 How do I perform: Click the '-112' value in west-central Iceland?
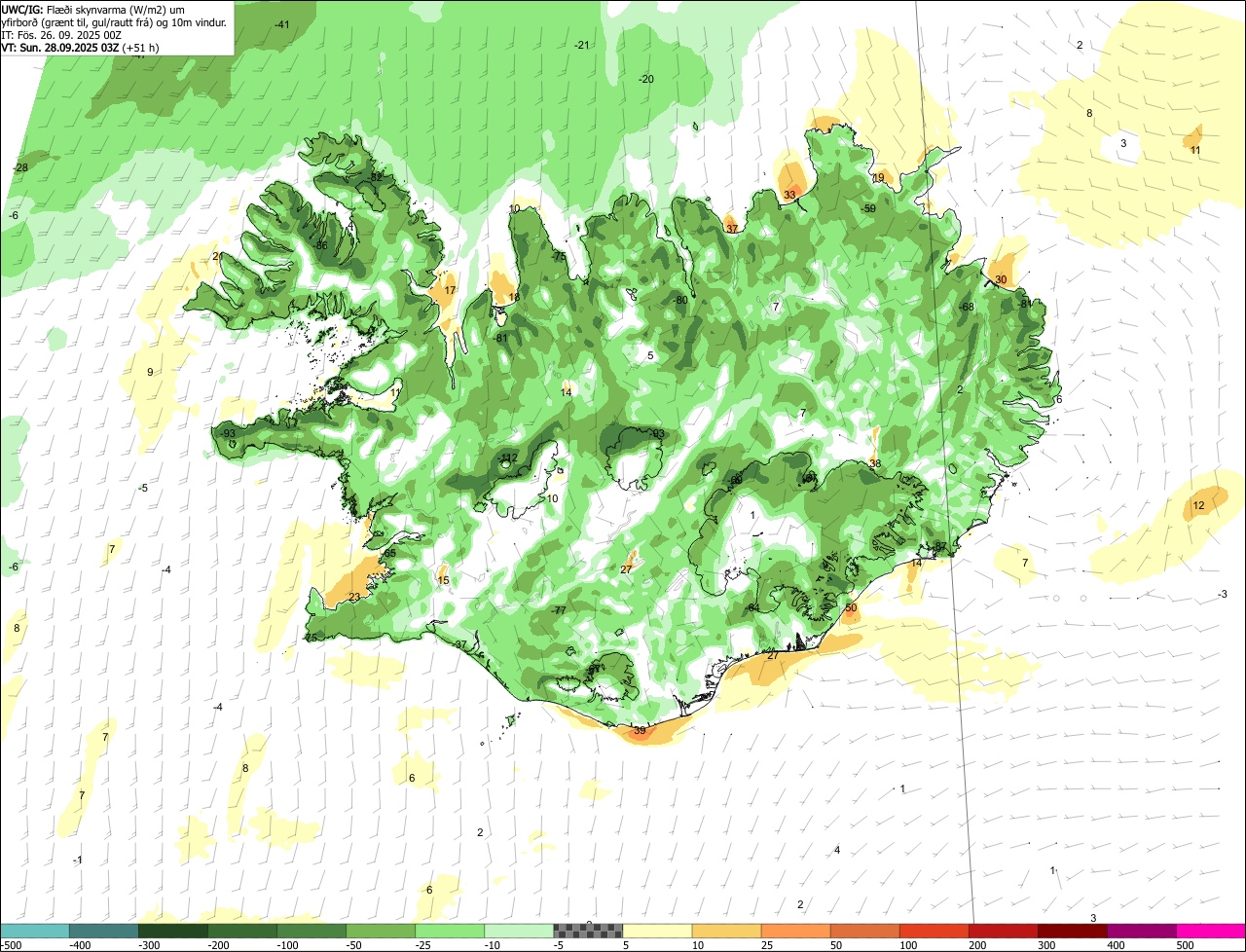point(507,458)
